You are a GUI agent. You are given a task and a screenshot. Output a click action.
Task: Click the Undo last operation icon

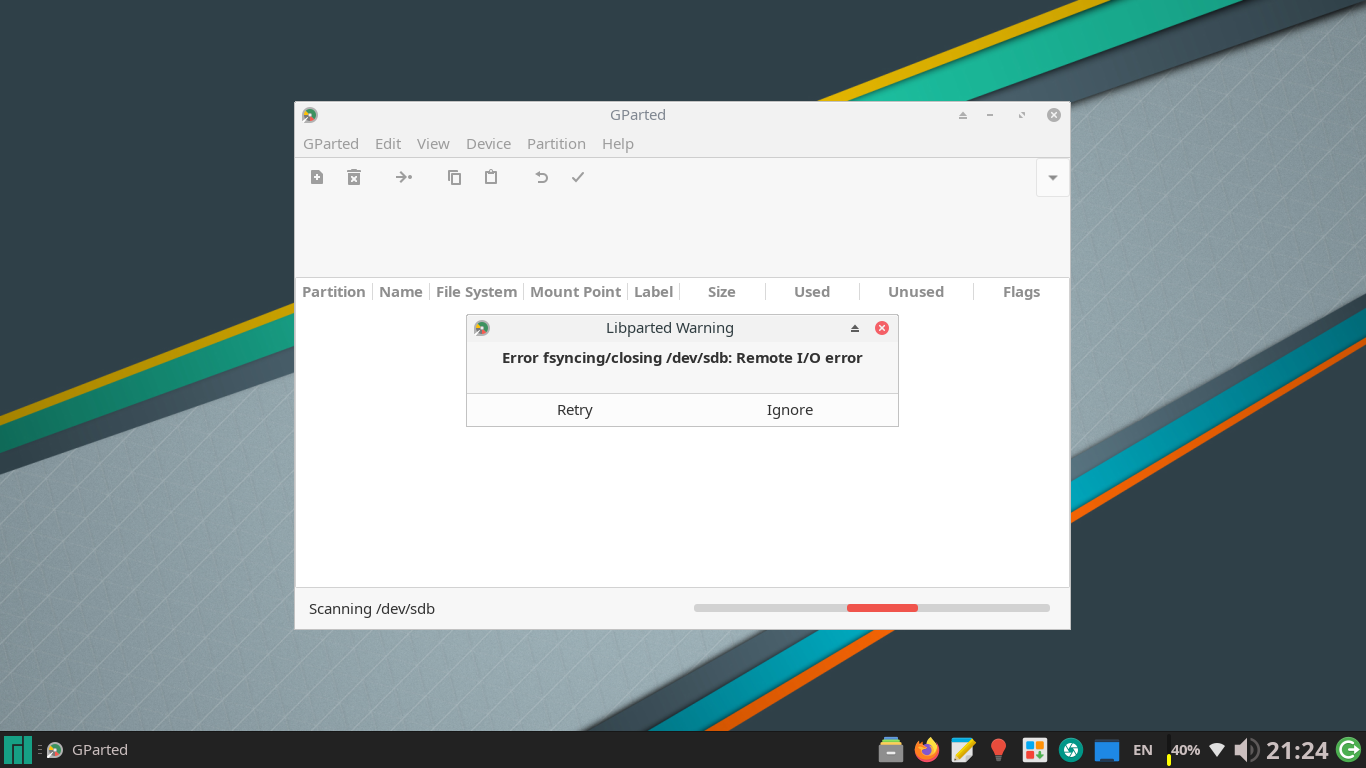[x=541, y=177]
